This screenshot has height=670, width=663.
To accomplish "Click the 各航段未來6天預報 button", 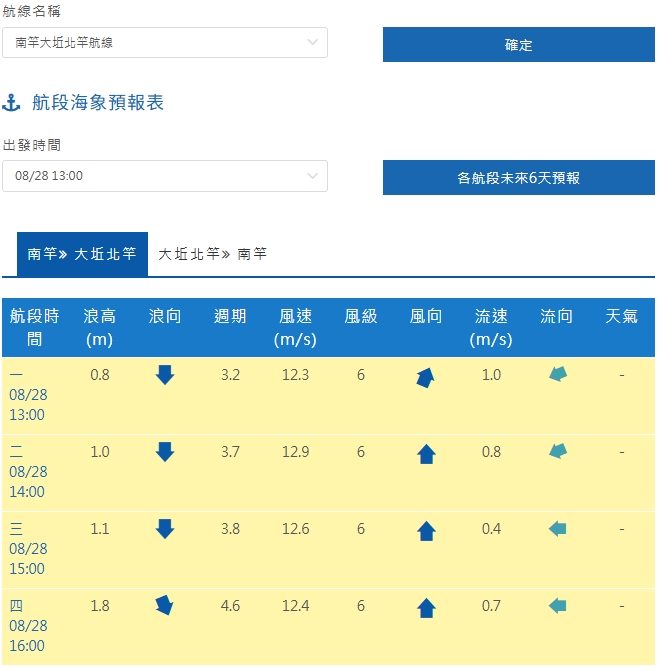I will (x=519, y=178).
